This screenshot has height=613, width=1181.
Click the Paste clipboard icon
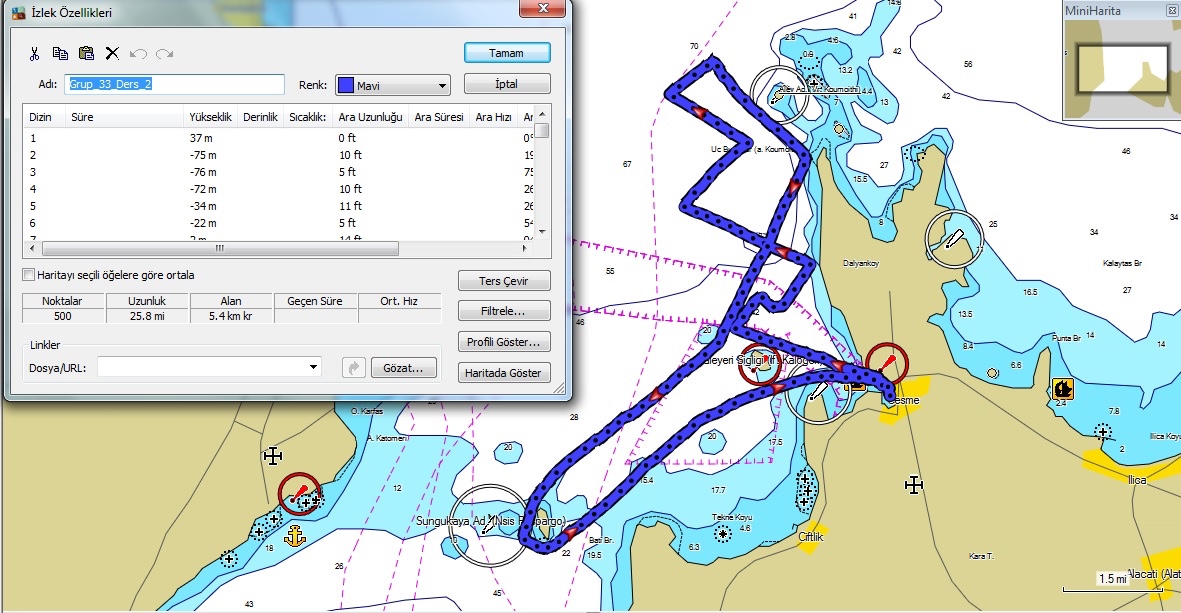(x=87, y=53)
